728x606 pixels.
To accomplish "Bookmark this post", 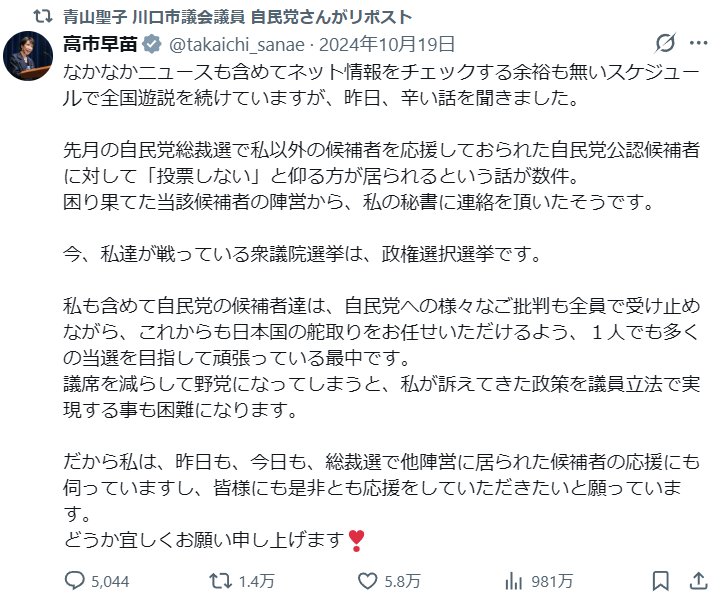I will click(660, 580).
